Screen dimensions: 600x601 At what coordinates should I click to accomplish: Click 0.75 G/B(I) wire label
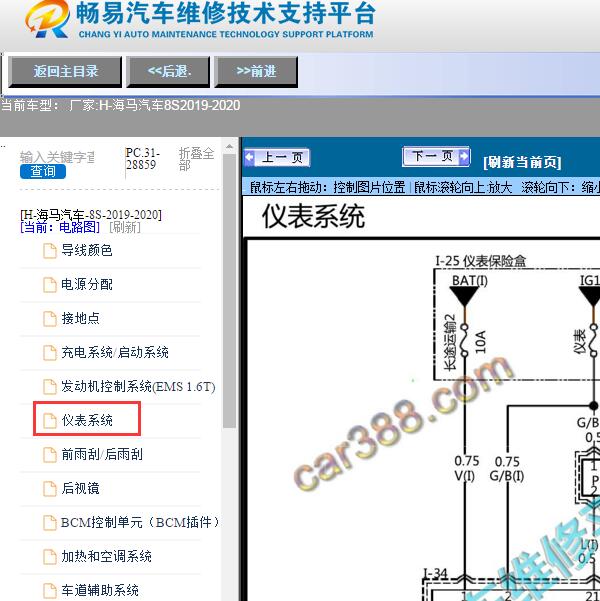point(507,468)
